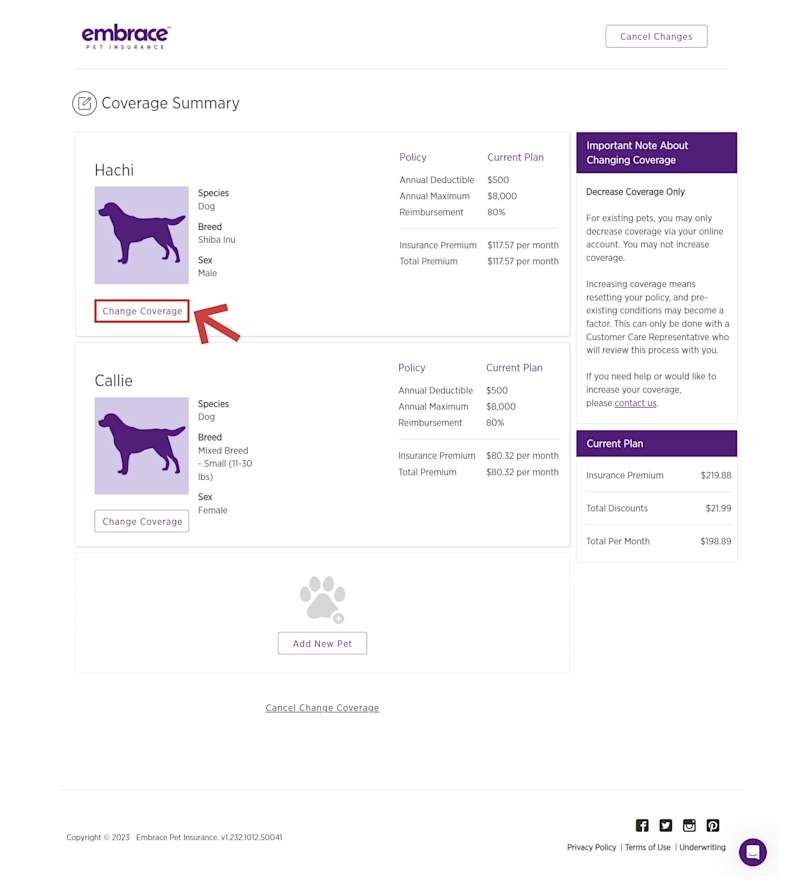Click Change Coverage for Callie
The image size is (804, 891).
[141, 521]
